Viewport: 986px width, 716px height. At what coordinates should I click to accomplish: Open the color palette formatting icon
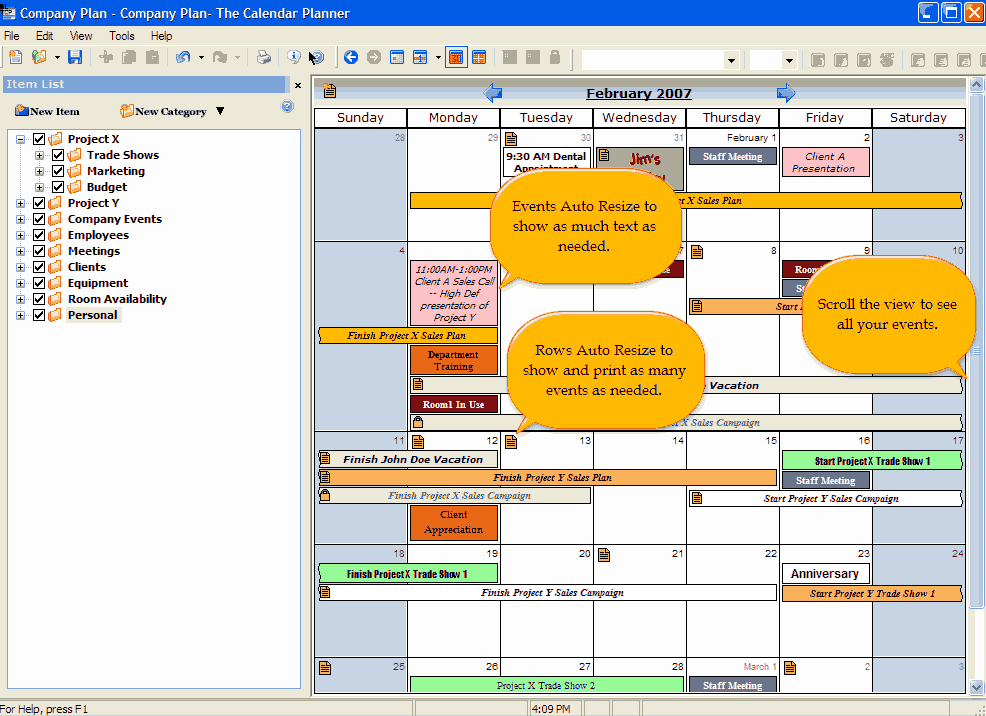887,60
